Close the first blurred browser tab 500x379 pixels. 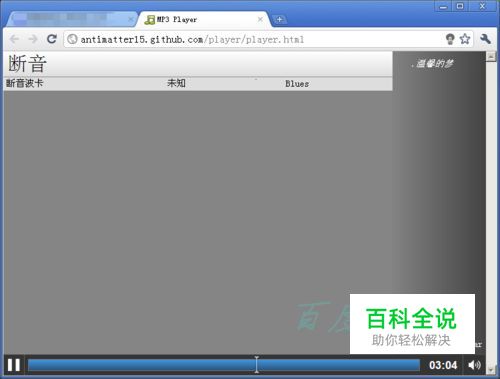tap(131, 19)
